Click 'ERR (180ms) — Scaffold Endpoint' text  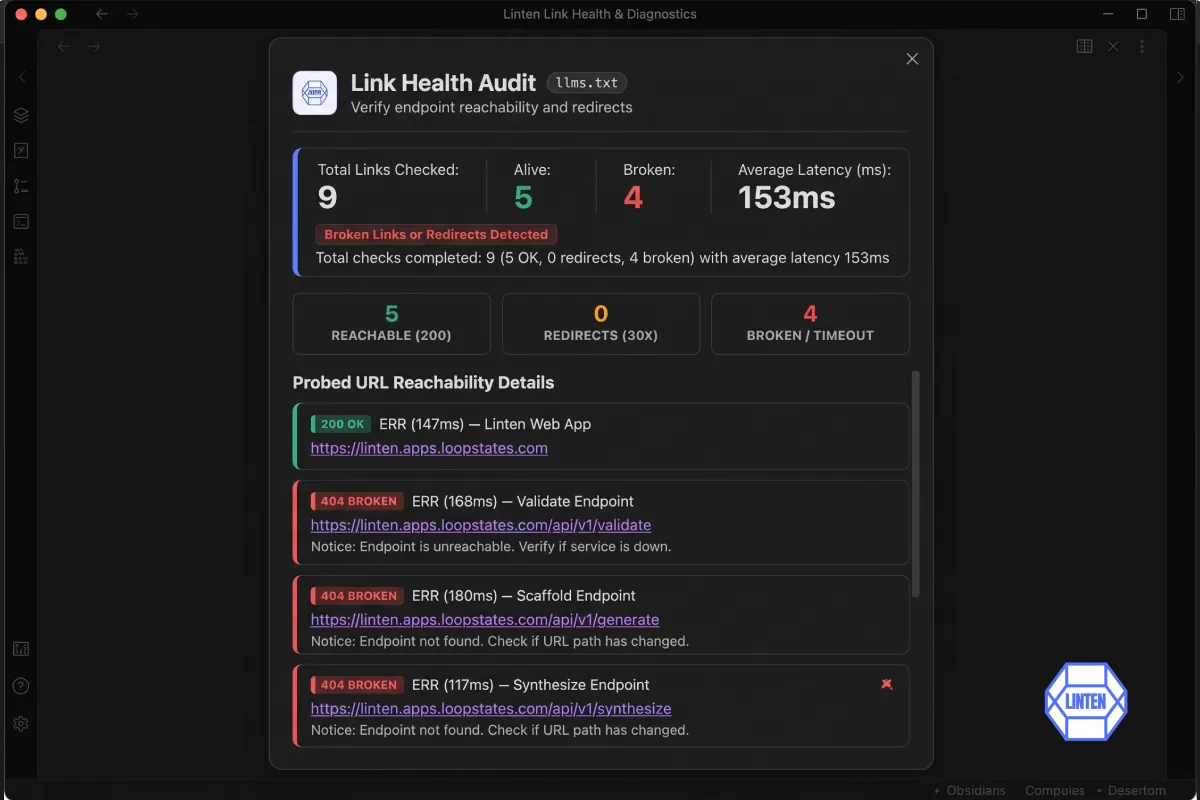(524, 595)
